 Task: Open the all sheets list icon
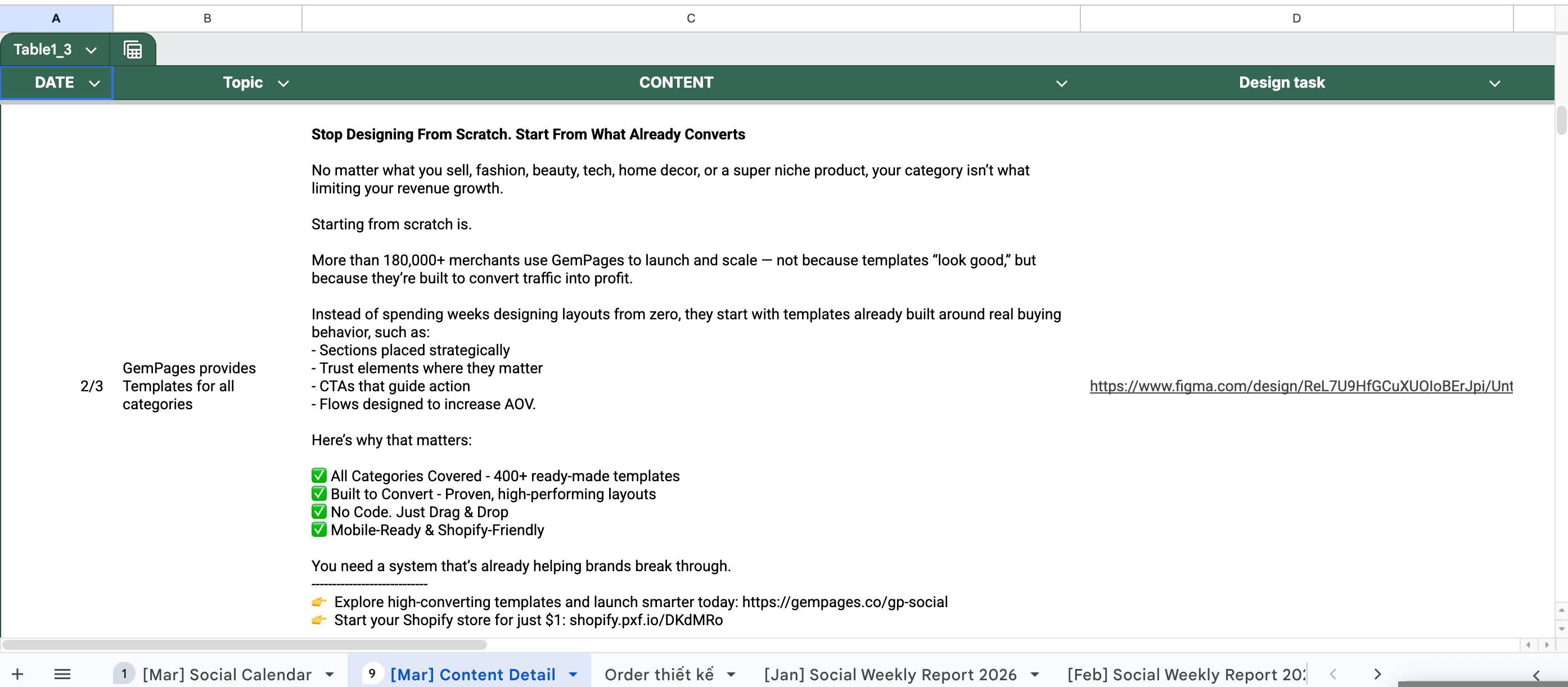point(62,674)
